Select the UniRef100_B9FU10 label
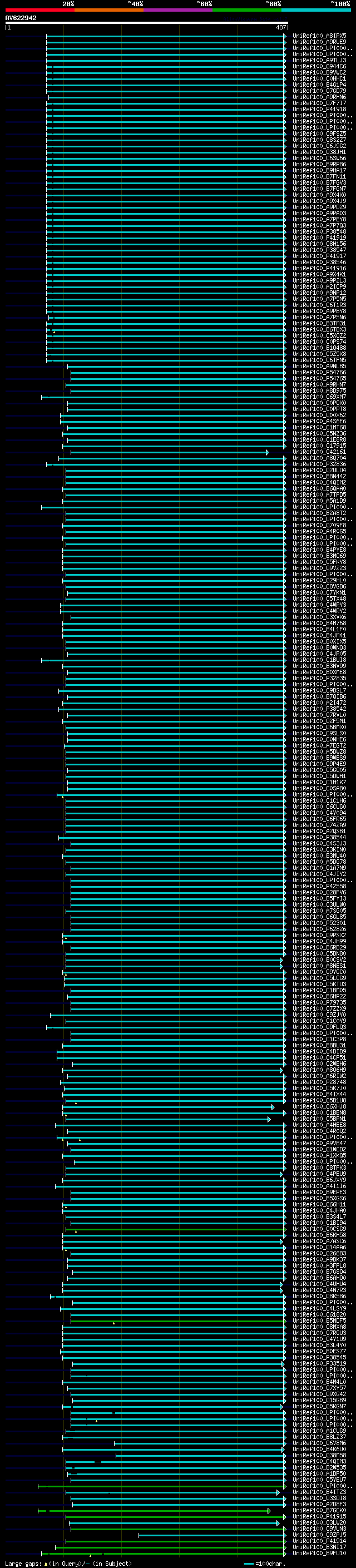The image size is (356, 1568). (319, 1554)
